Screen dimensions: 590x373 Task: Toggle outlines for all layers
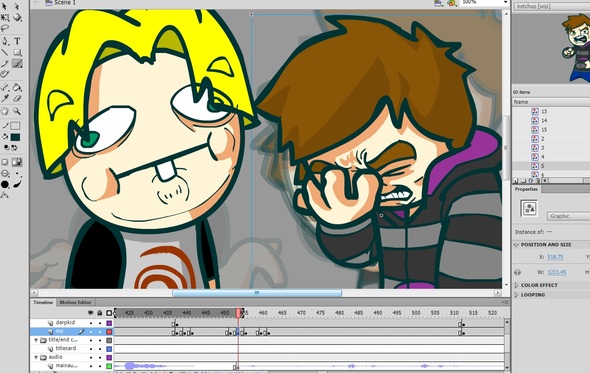[109, 313]
